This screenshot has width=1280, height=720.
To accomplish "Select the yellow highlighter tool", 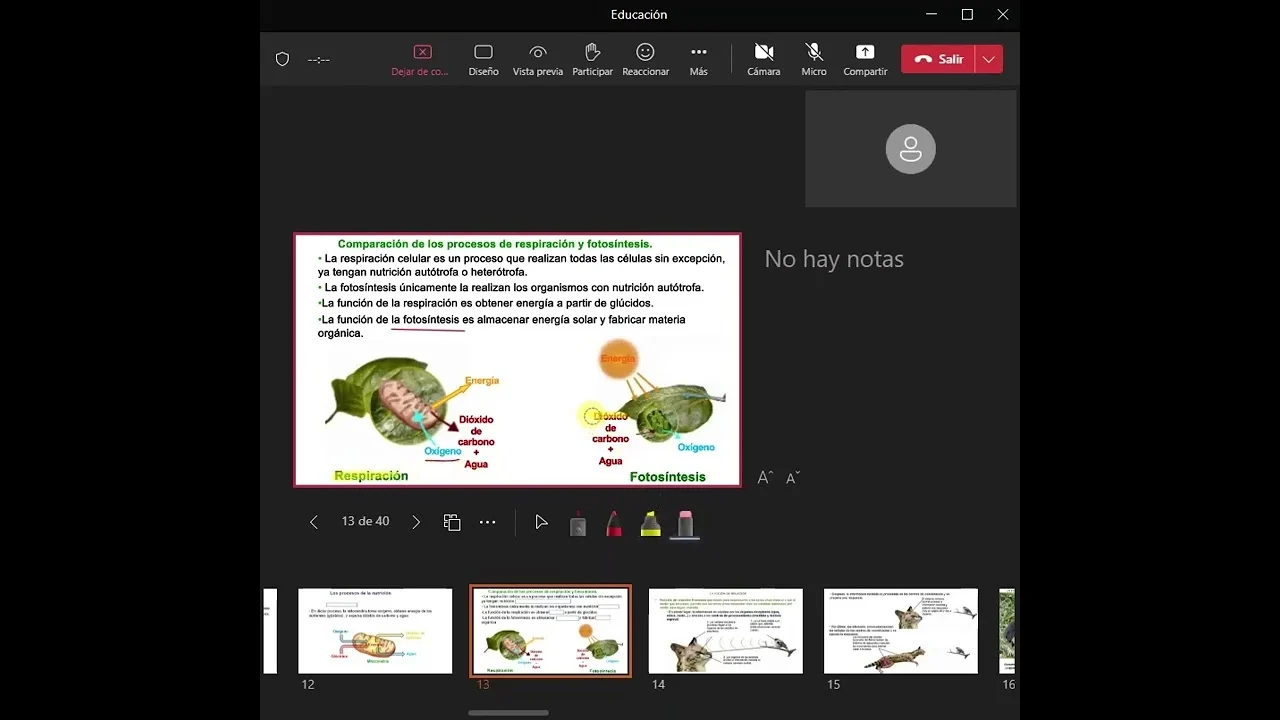I will pos(650,523).
